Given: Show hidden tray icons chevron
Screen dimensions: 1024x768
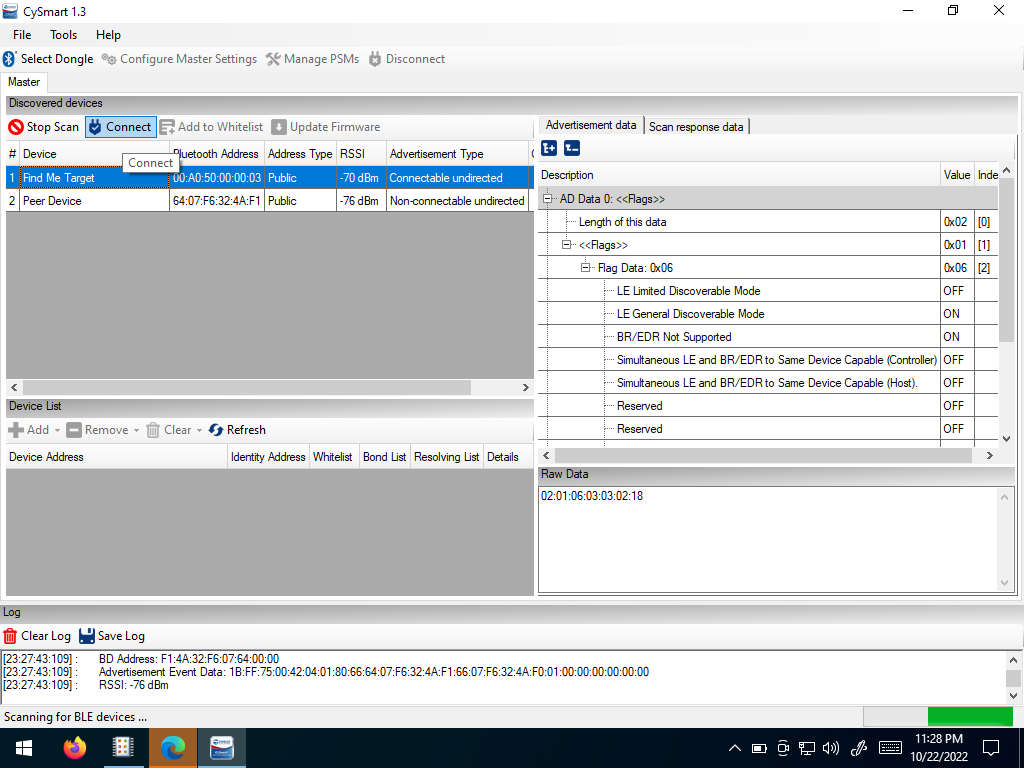Looking at the screenshot, I should pyautogui.click(x=735, y=748).
